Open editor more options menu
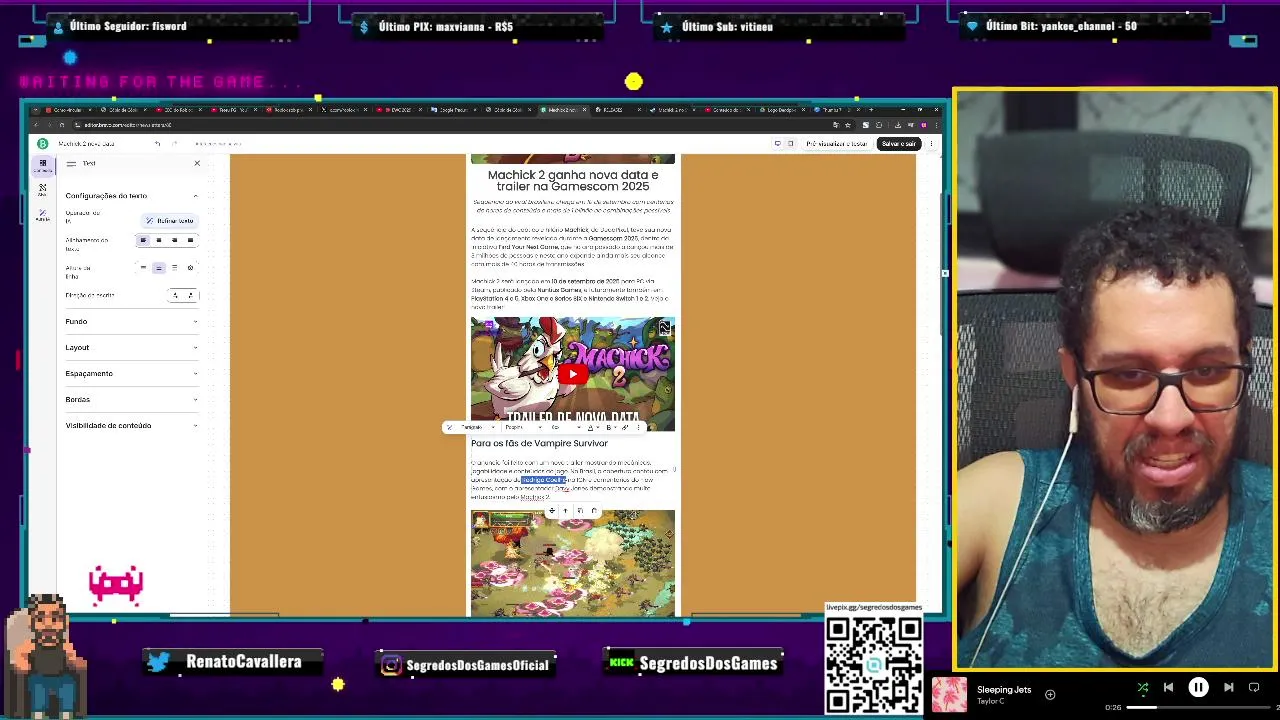Viewport: 1280px width, 720px height. point(931,143)
